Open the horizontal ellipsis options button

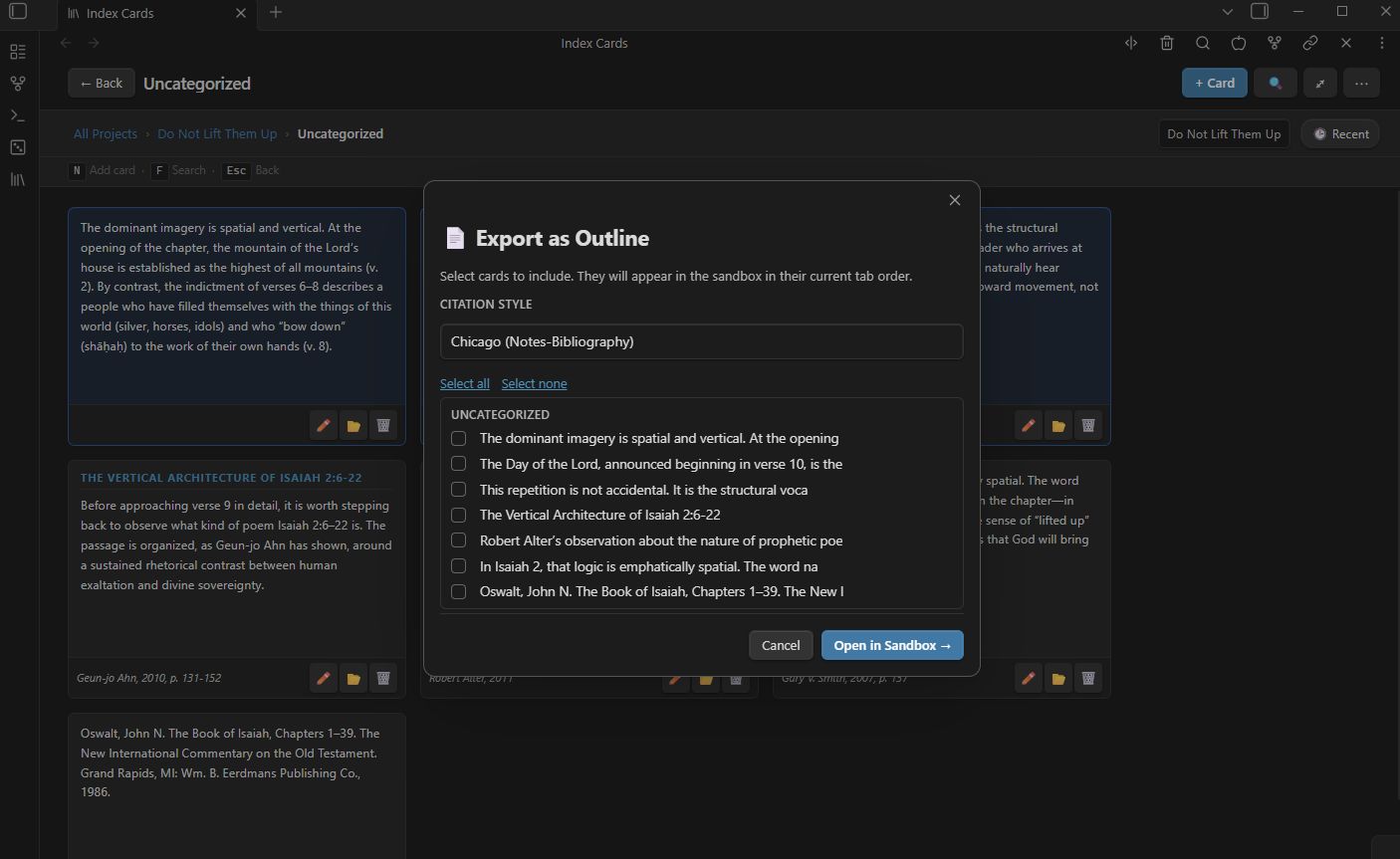pos(1361,84)
